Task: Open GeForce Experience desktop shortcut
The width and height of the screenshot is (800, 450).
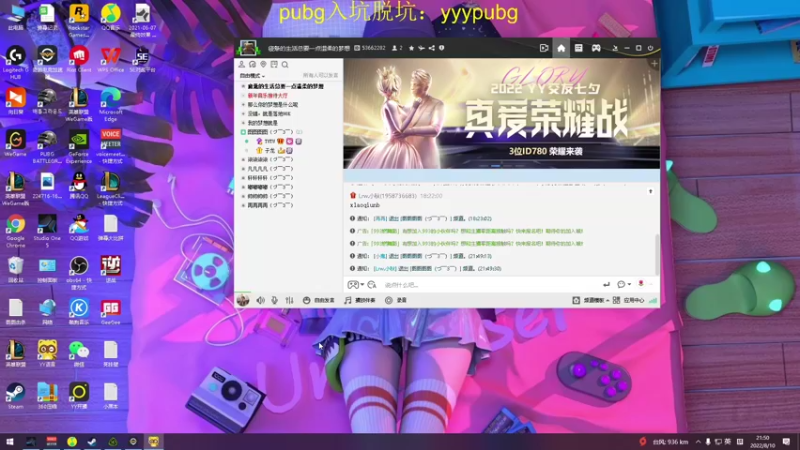Action: [x=79, y=147]
